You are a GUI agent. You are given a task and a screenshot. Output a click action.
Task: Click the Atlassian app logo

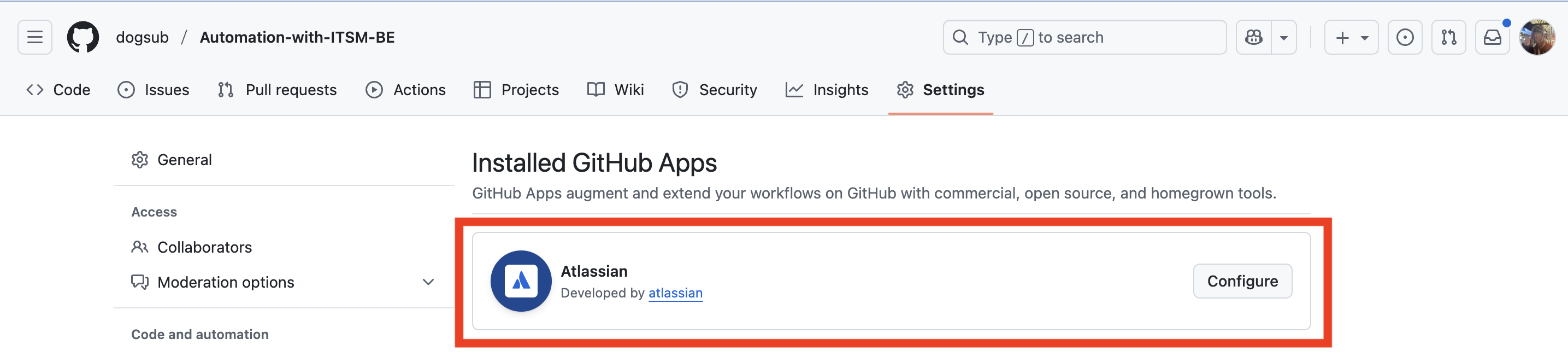(521, 281)
